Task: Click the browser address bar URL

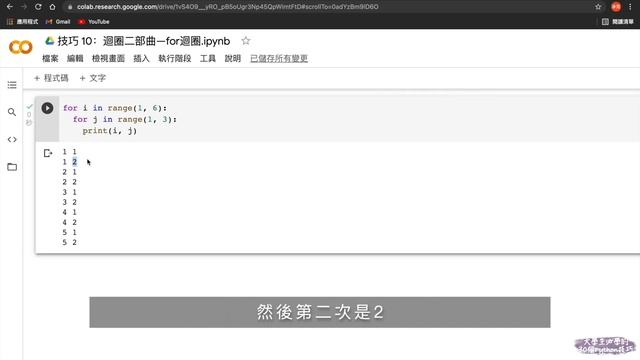Action: (228, 7)
